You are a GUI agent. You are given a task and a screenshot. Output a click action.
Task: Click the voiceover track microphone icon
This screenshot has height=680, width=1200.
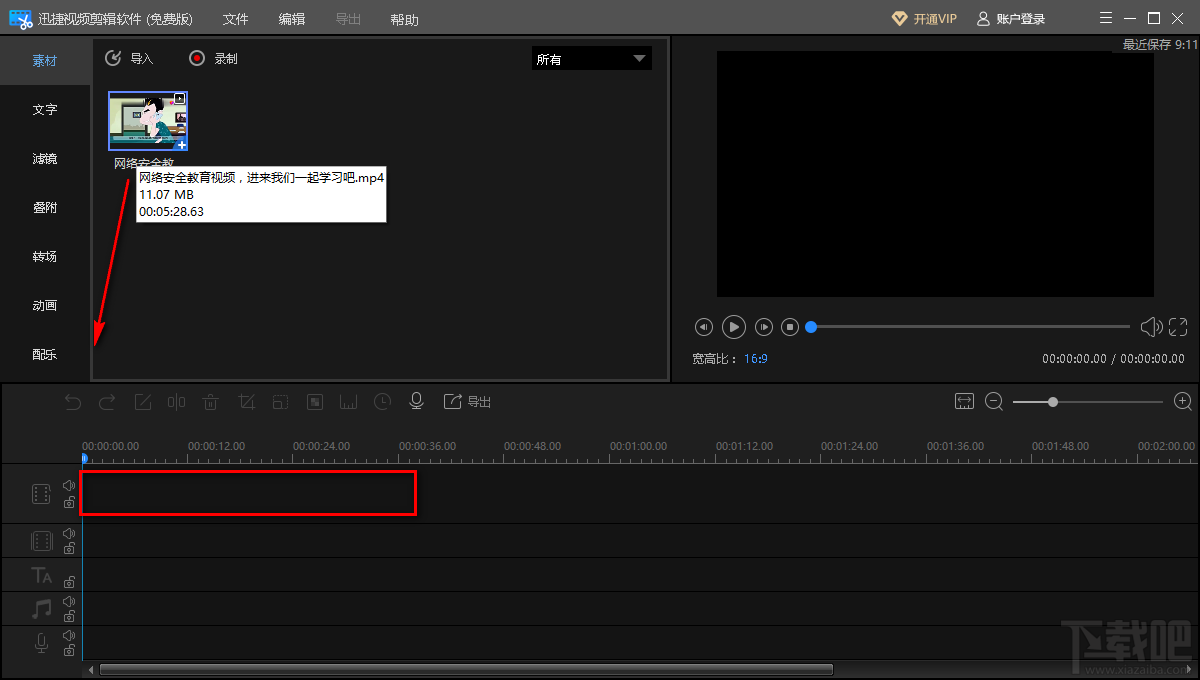pos(41,643)
